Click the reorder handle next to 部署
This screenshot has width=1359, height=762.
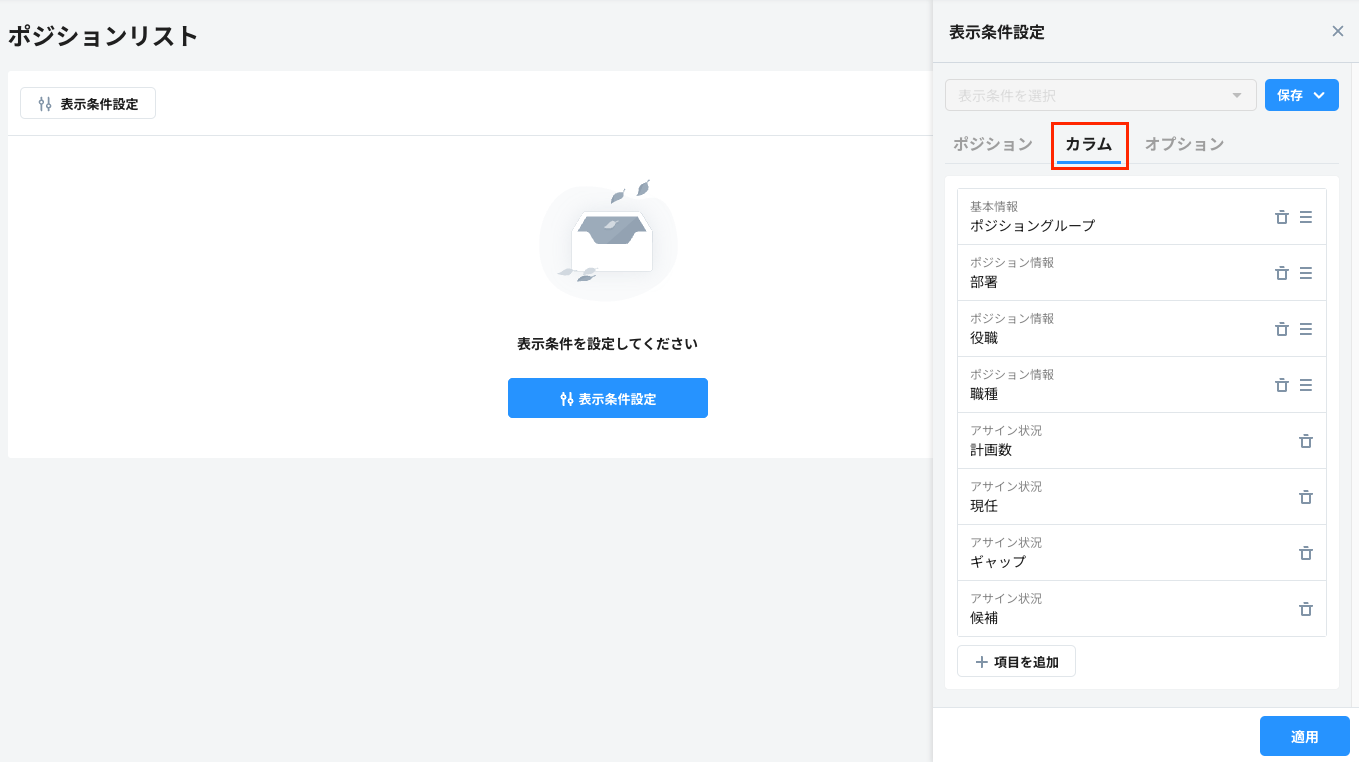pos(1306,273)
